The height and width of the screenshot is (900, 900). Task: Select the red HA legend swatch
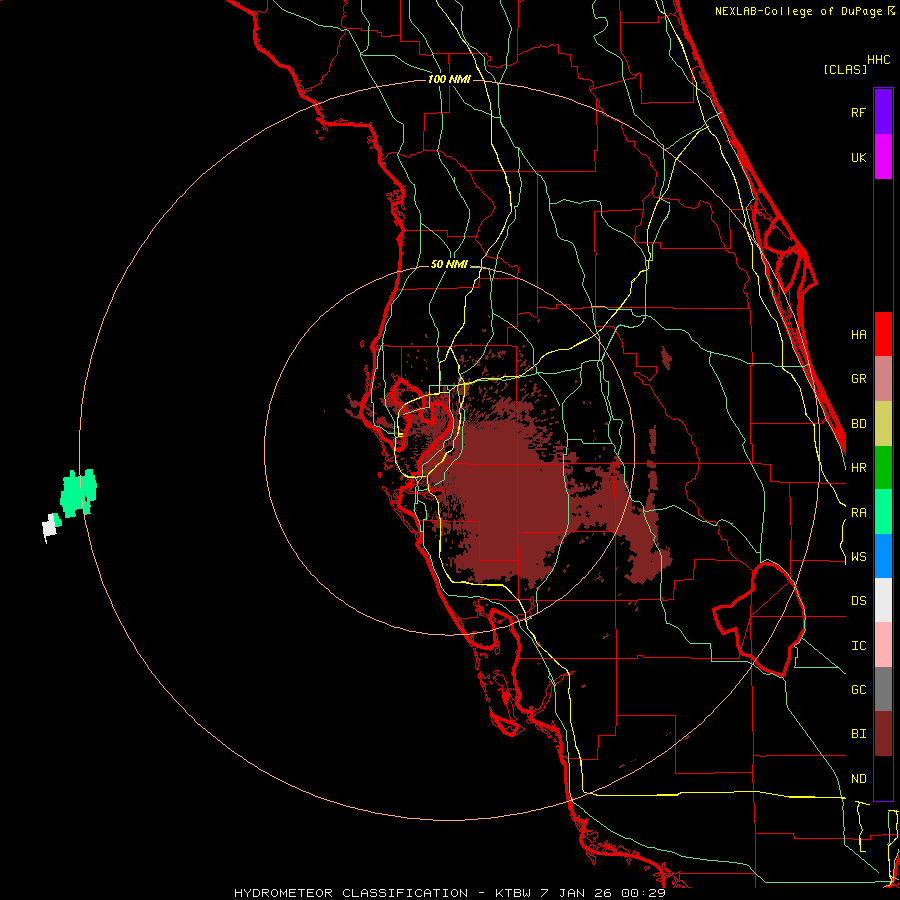[883, 334]
